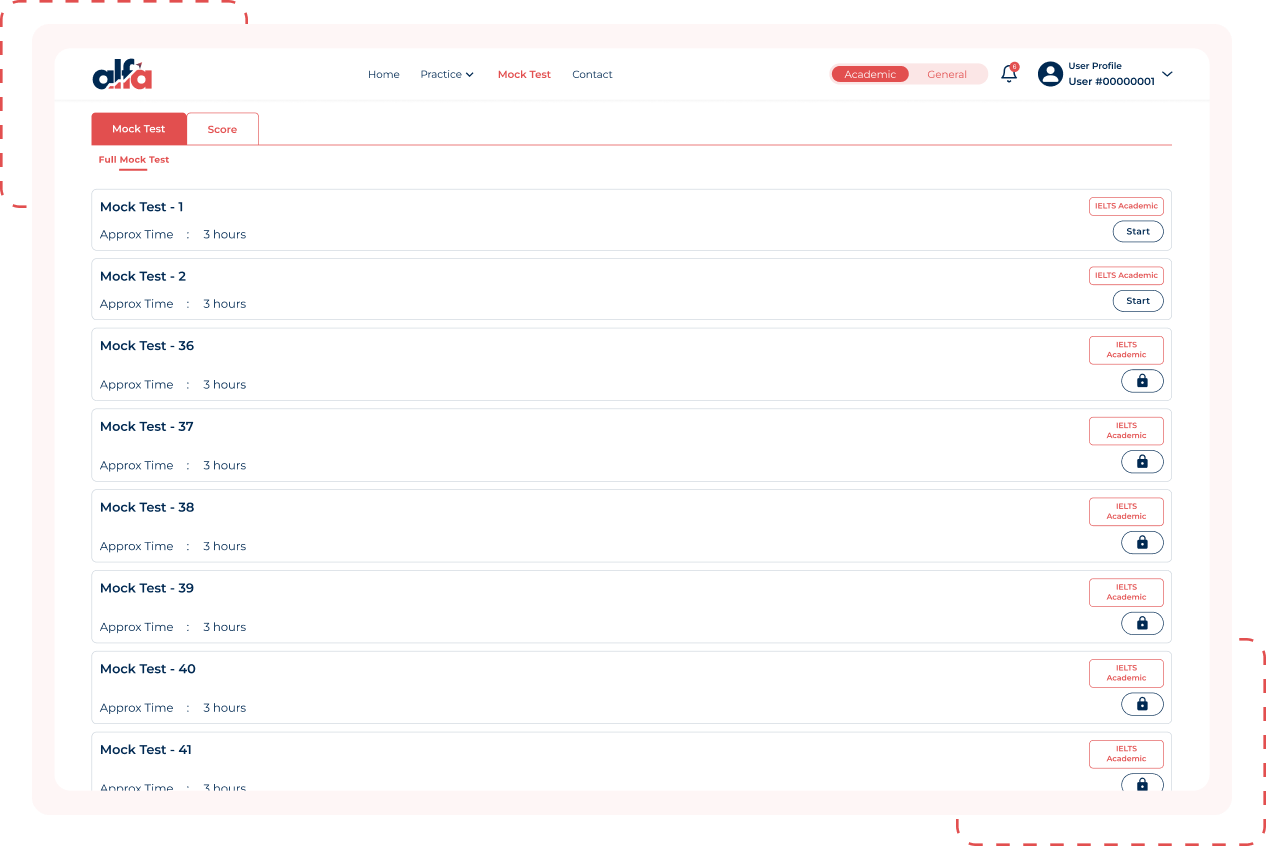This screenshot has height=846, width=1266.
Task: Click the lock icon for Mock Test - 37
Action: click(1142, 462)
